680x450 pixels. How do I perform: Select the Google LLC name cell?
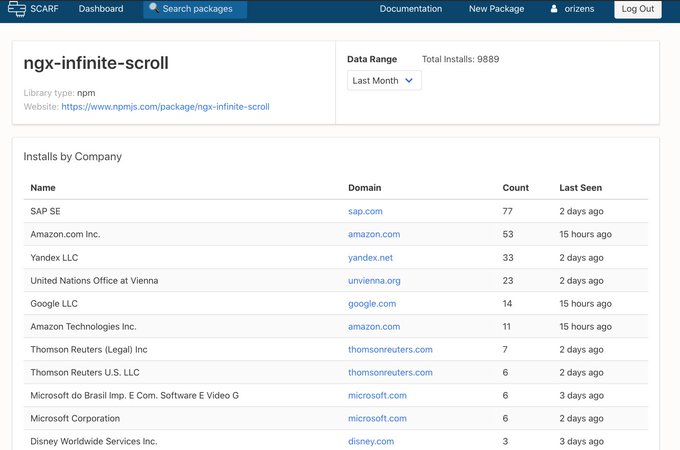coord(54,303)
